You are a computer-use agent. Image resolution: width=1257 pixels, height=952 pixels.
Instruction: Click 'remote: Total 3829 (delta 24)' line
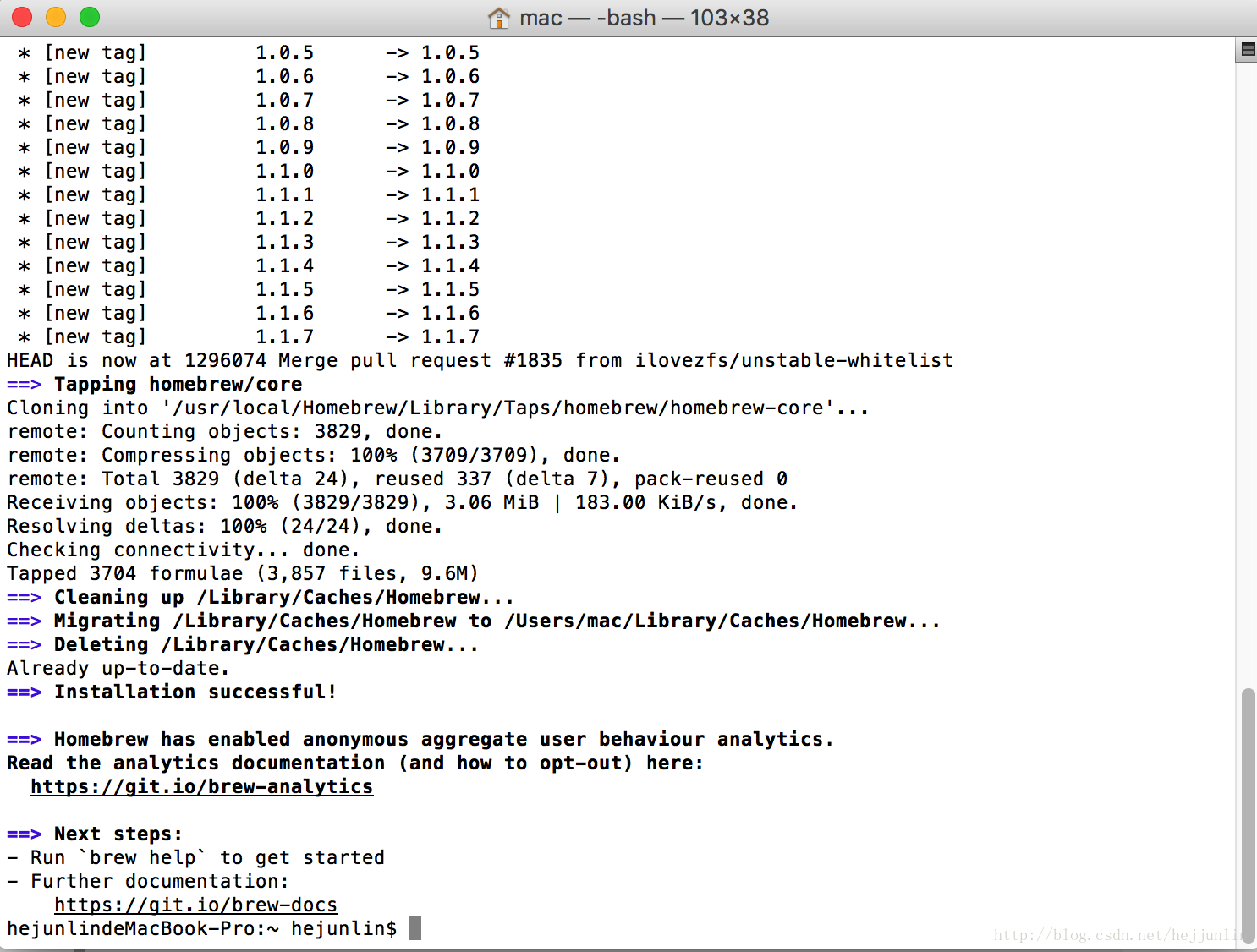(398, 479)
